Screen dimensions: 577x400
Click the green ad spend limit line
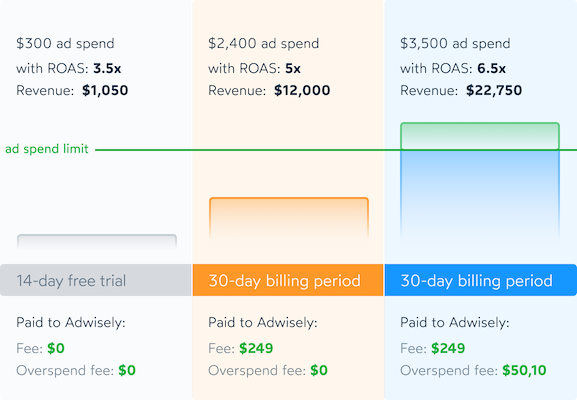336,150
